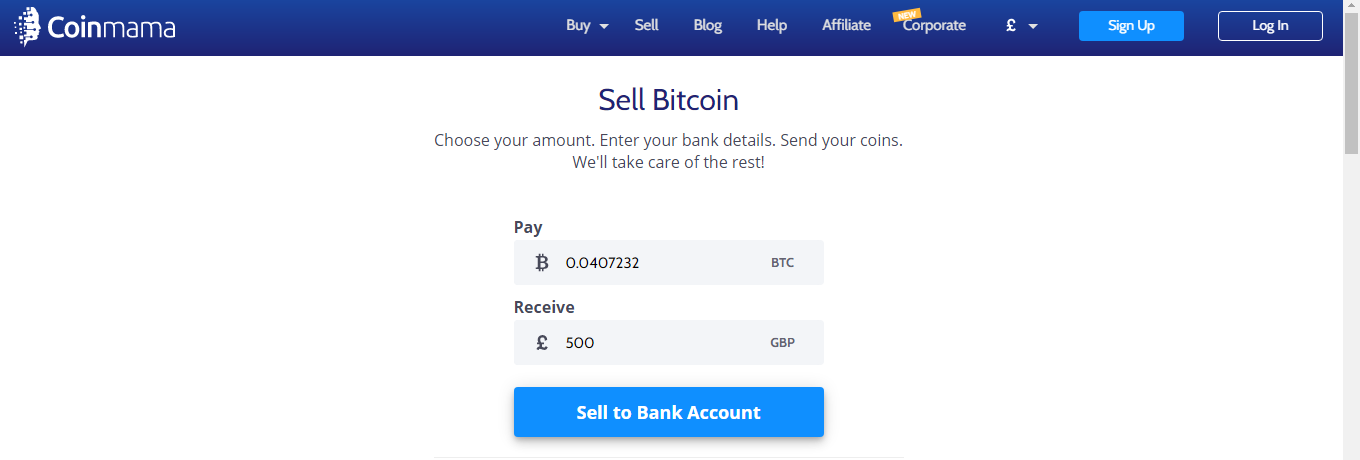This screenshot has width=1360, height=460.
Task: Open the Help page
Action: (x=772, y=26)
